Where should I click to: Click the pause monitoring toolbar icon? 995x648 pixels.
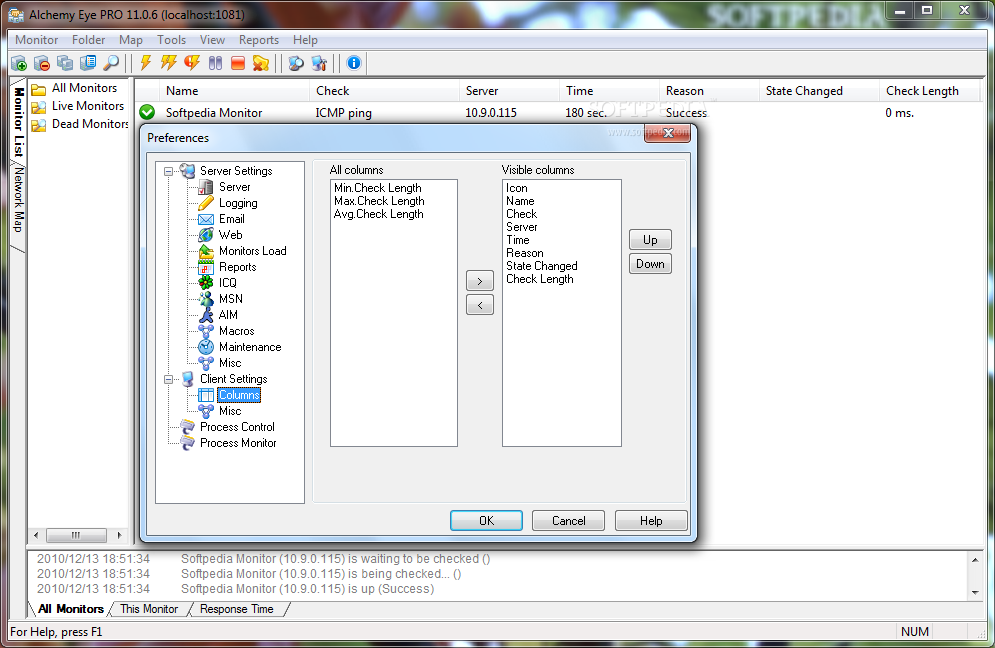click(215, 63)
